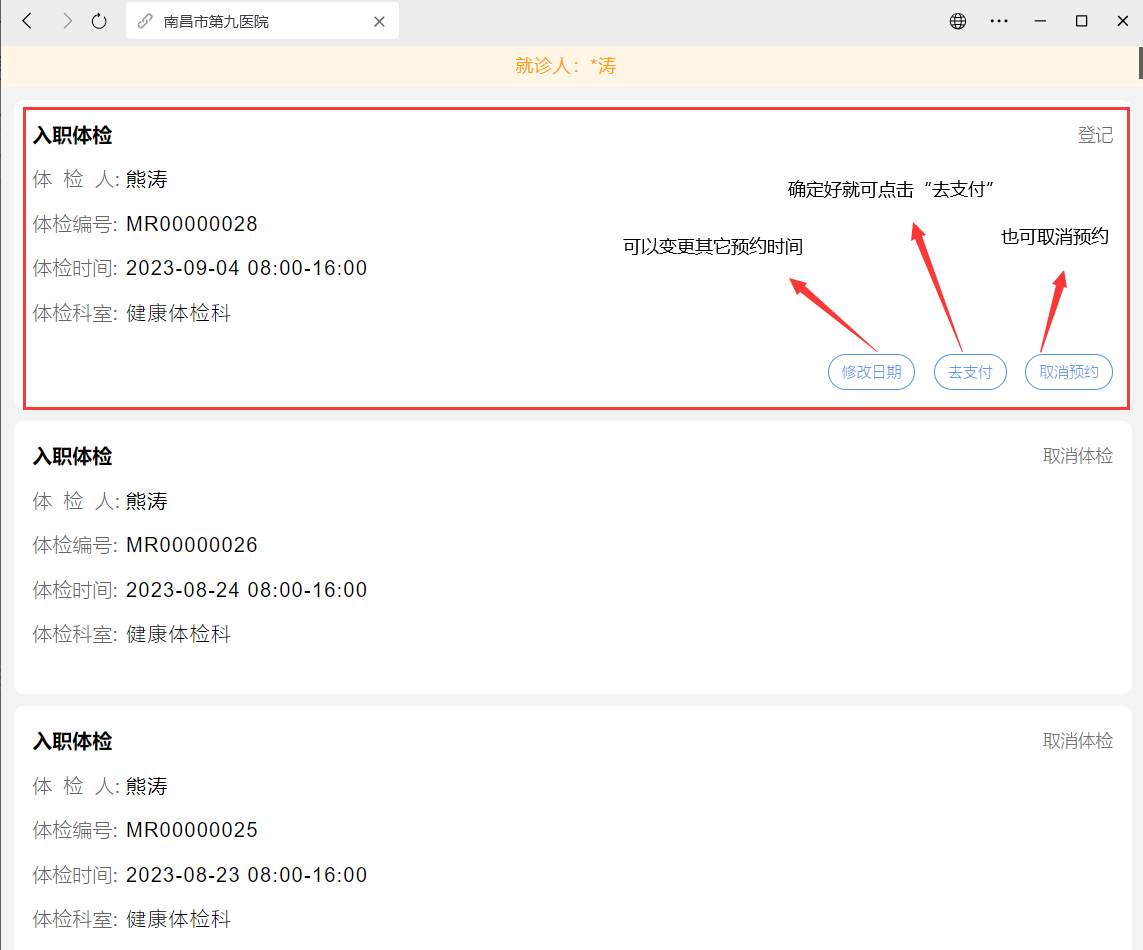Open the three-dot more options menu

click(999, 21)
